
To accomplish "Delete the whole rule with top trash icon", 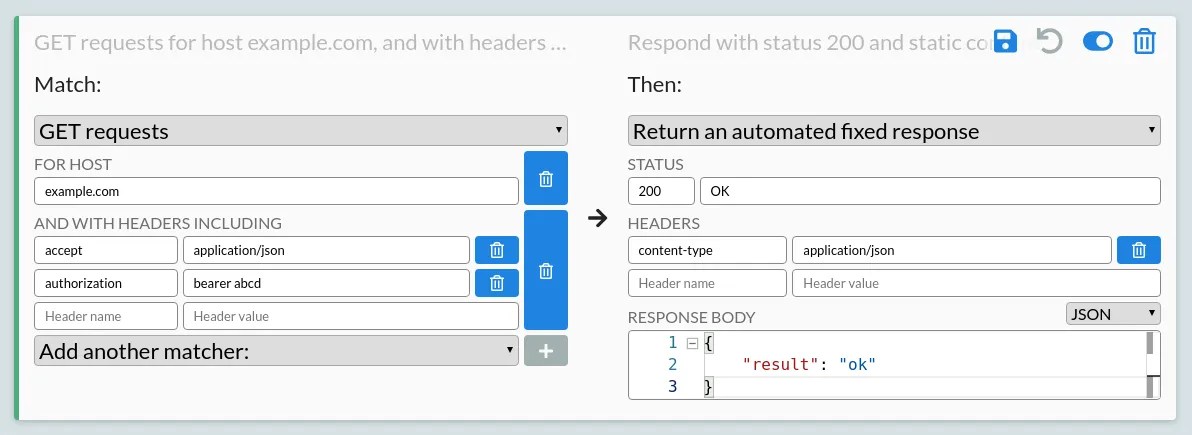I will (1144, 41).
